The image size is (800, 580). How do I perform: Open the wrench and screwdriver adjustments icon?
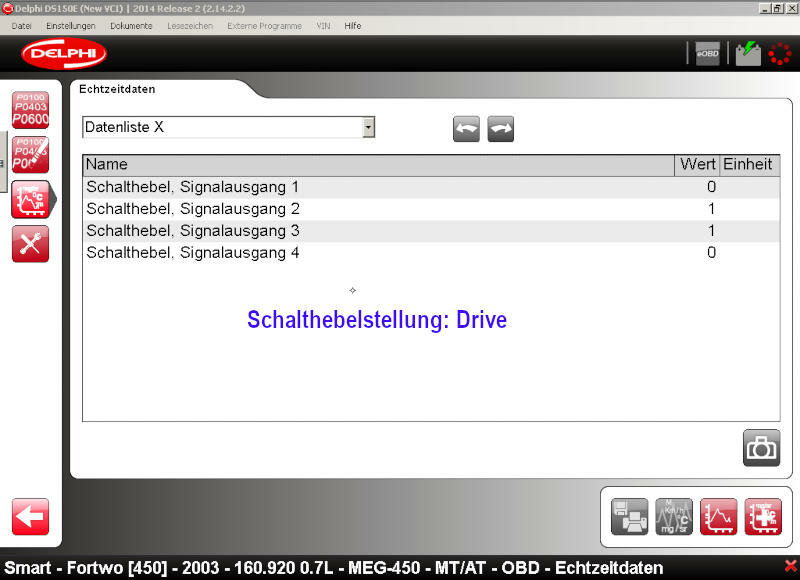pyautogui.click(x=30, y=244)
